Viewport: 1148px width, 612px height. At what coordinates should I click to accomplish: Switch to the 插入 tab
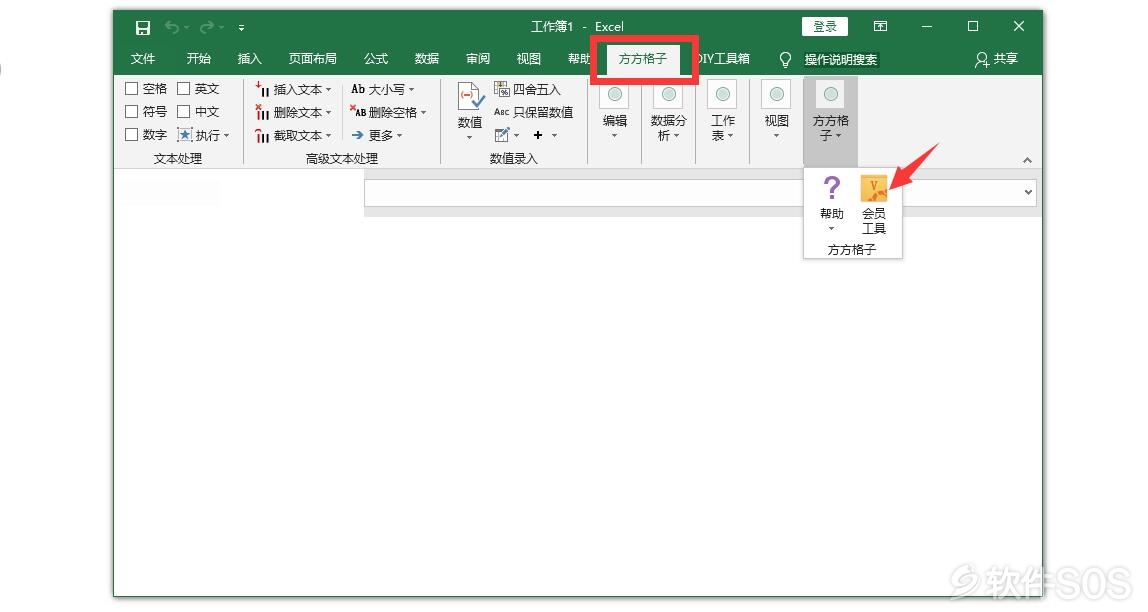click(250, 59)
